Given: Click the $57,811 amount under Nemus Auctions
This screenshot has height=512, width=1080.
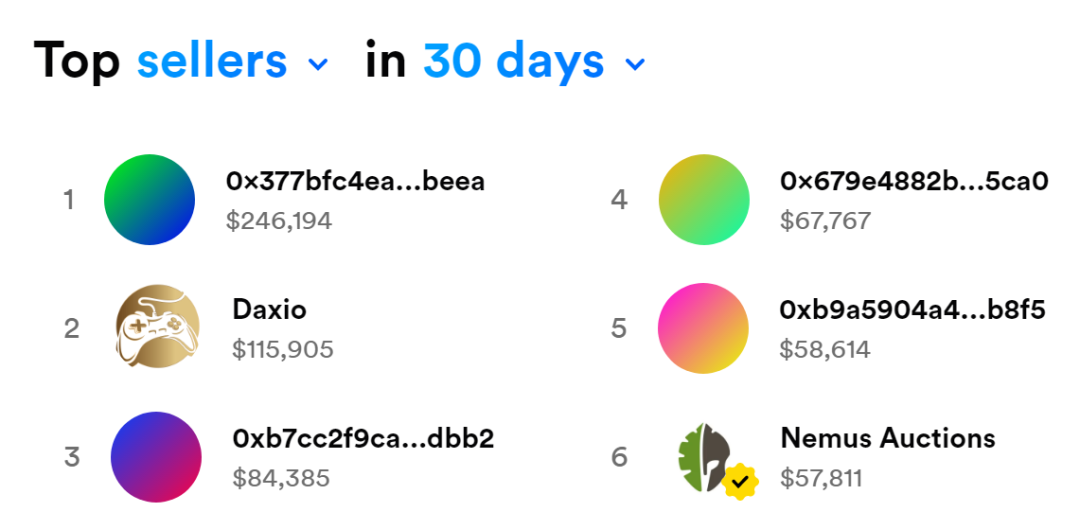Looking at the screenshot, I should 820,478.
